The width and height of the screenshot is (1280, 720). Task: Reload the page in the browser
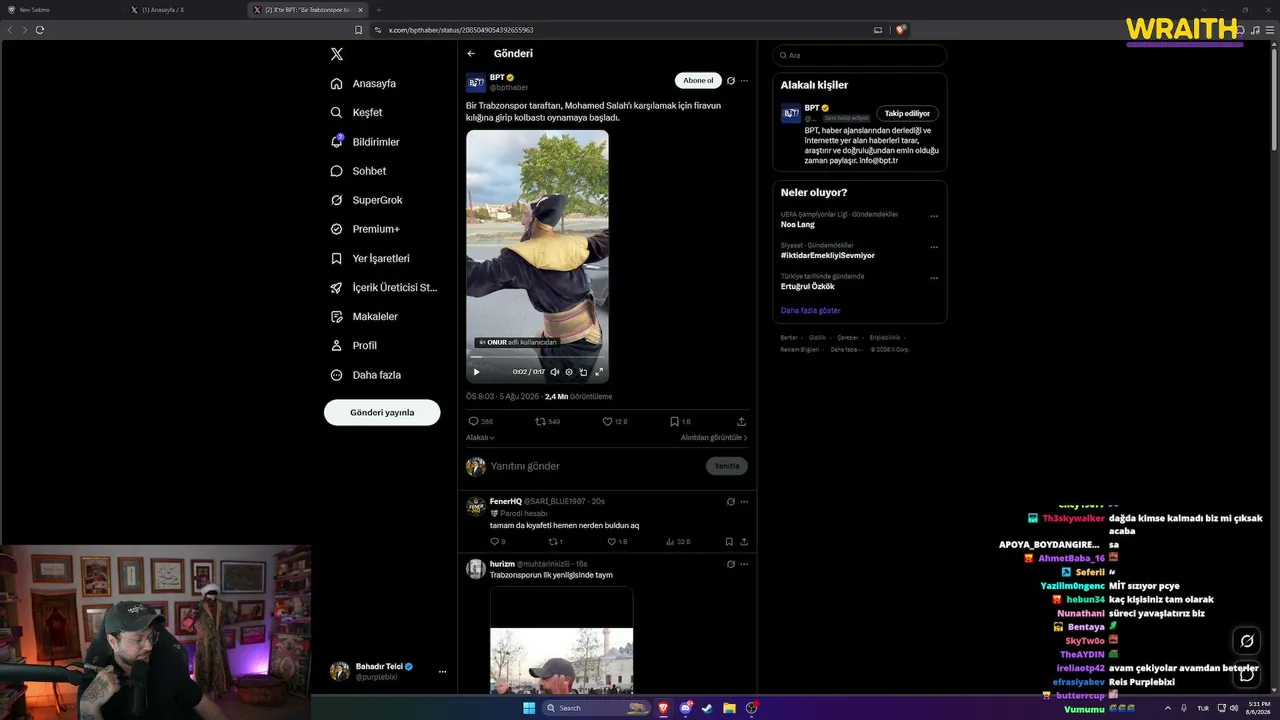pyautogui.click(x=40, y=30)
